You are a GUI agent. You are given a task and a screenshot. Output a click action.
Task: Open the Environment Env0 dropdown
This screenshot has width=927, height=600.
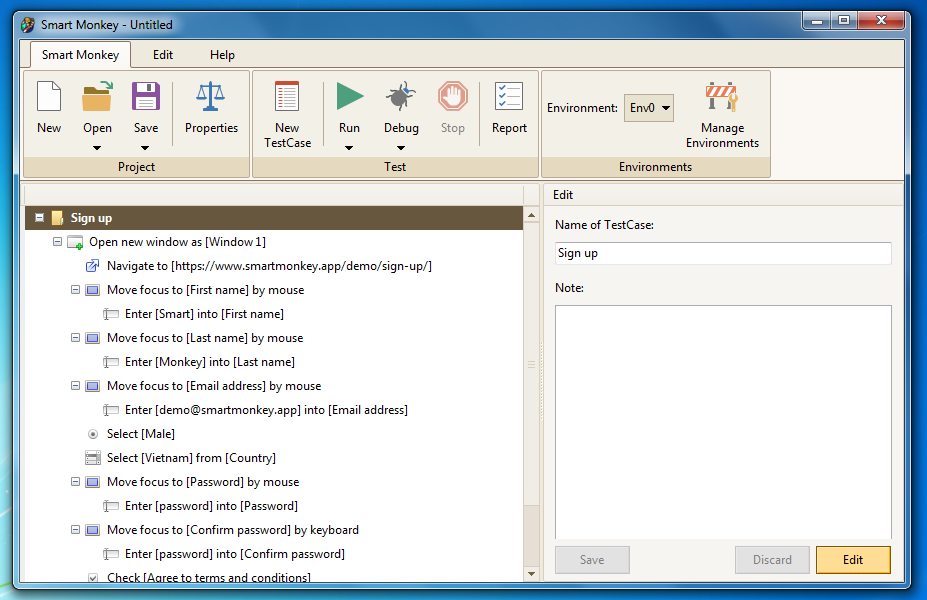[x=649, y=108]
